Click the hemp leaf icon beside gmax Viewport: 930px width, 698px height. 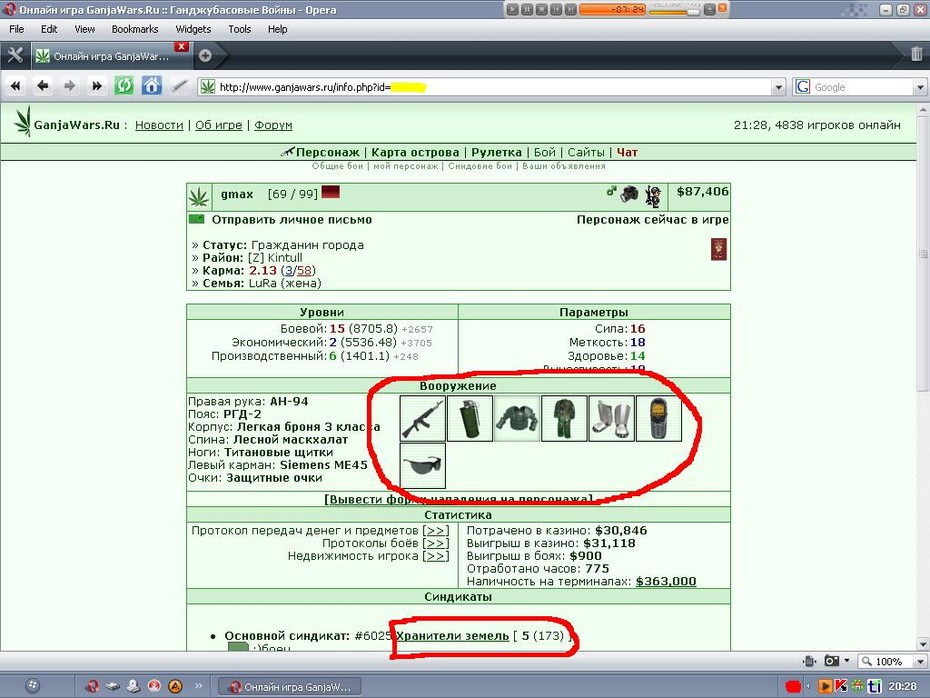(x=199, y=196)
